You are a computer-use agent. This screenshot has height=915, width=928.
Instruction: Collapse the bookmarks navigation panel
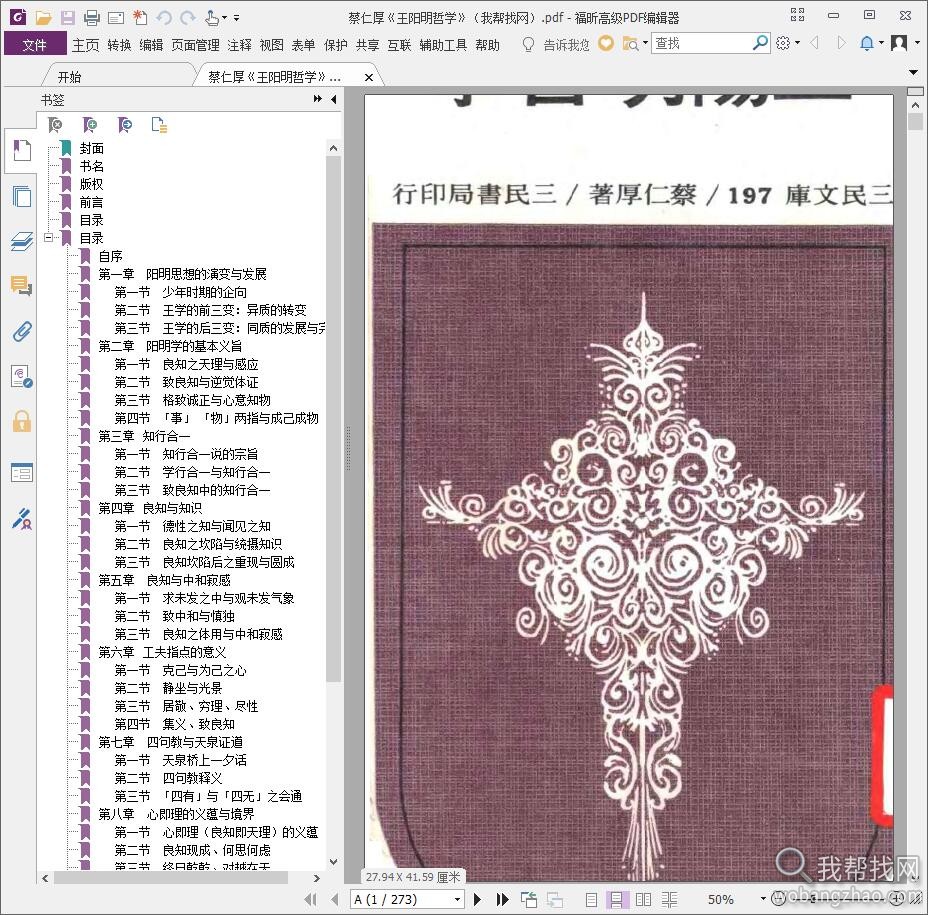(334, 99)
